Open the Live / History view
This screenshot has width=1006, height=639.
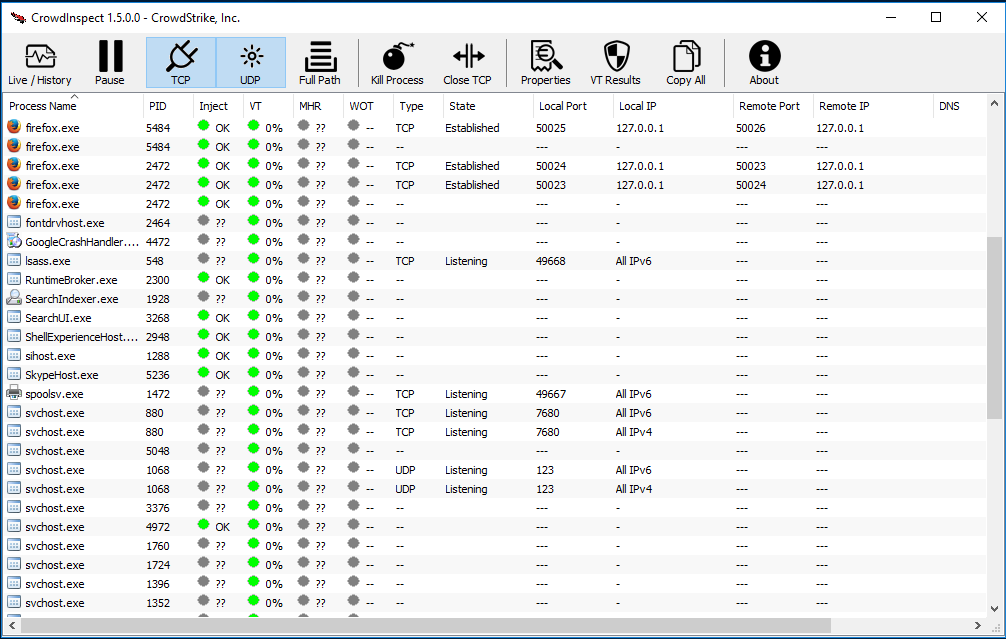click(39, 63)
